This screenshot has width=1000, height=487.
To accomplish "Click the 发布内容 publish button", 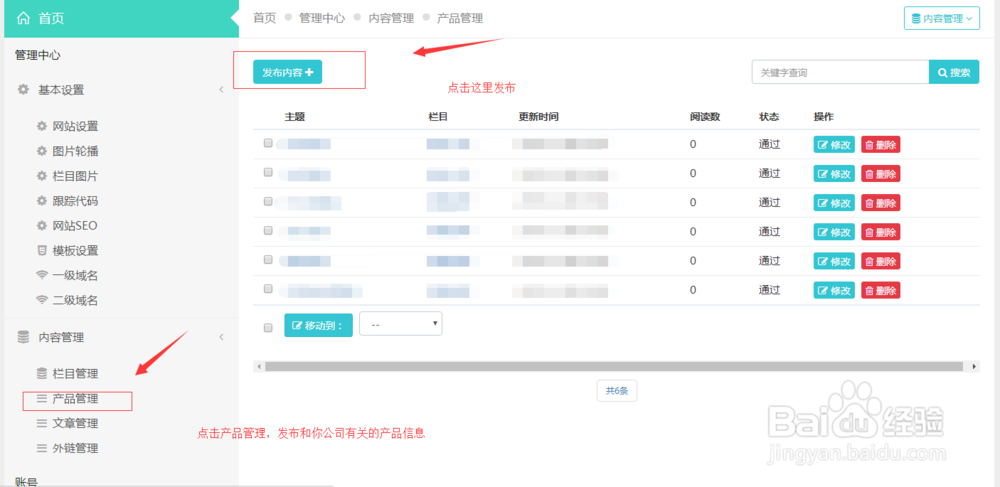I will [x=288, y=72].
